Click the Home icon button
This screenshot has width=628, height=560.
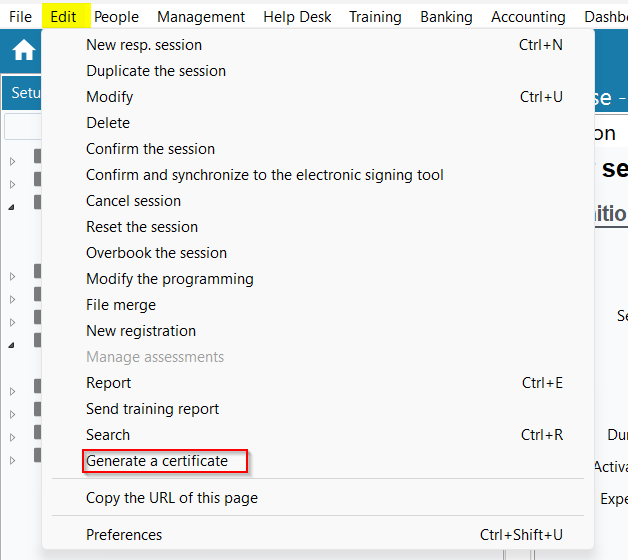[24, 51]
